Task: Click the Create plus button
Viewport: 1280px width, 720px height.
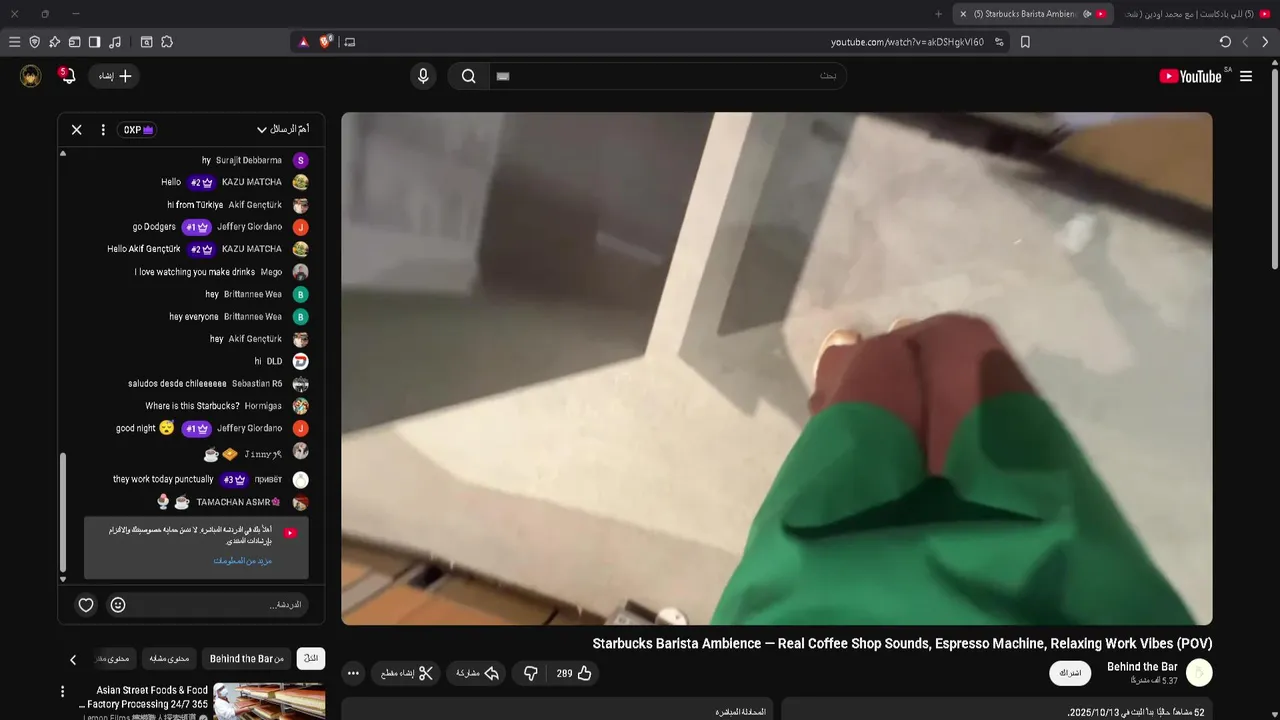Action: [115, 76]
